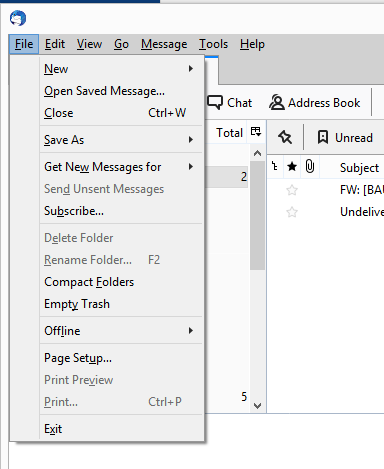This screenshot has width=384, height=469.
Task: Click the Chat speech bubble icon
Action: click(x=215, y=102)
